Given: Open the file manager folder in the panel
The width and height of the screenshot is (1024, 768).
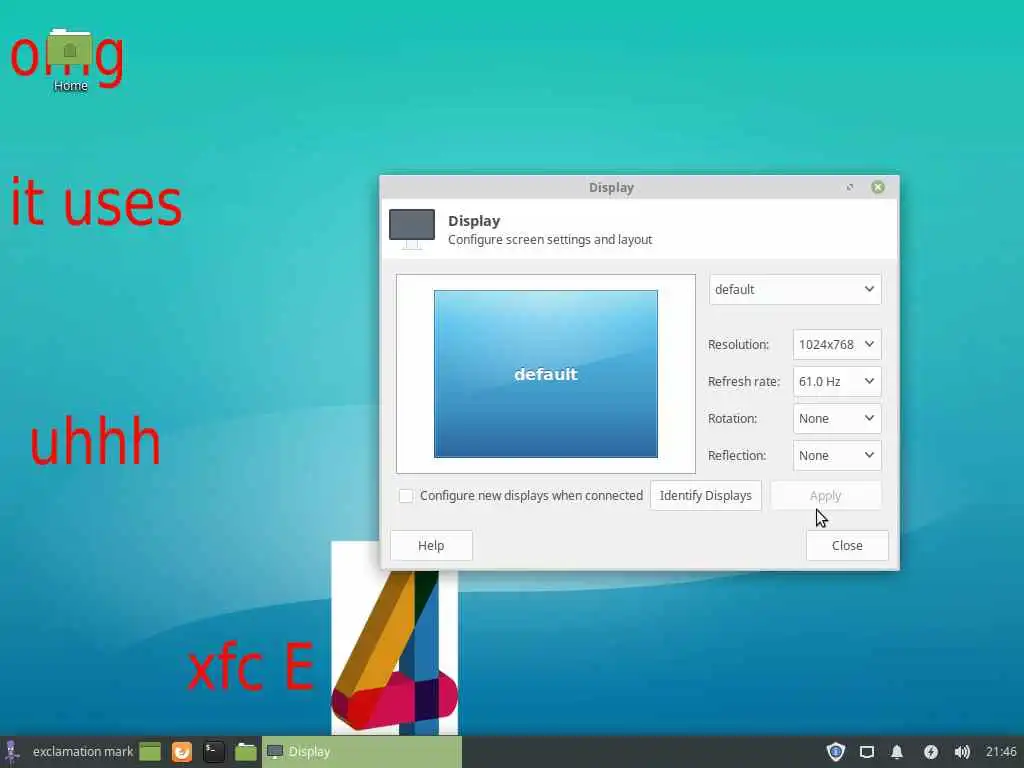Looking at the screenshot, I should [246, 752].
